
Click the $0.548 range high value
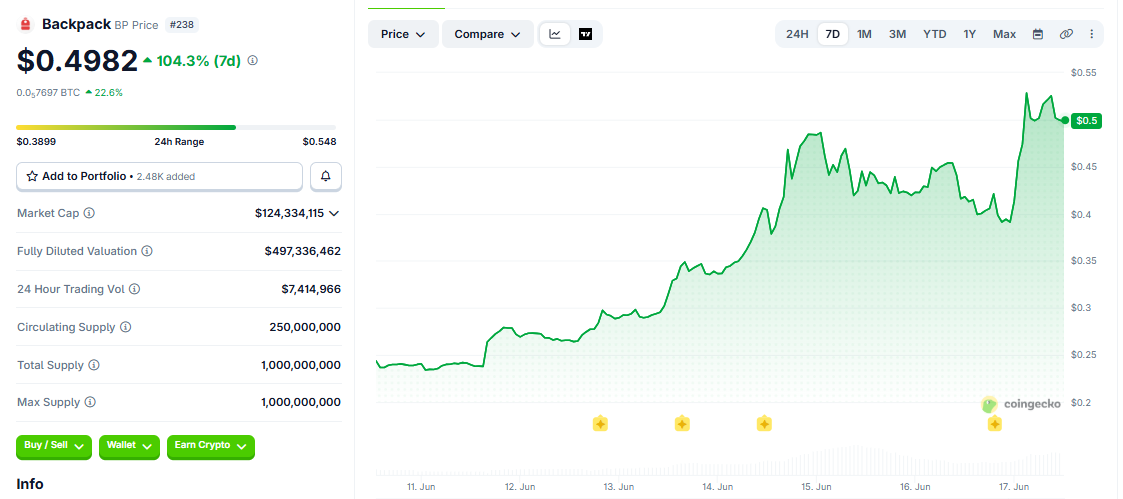(x=319, y=142)
